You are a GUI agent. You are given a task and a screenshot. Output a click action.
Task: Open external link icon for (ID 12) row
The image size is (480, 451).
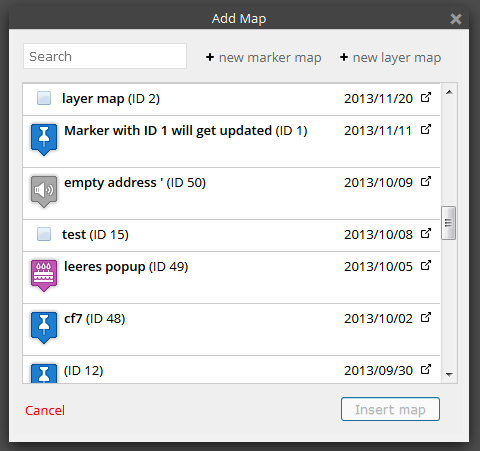[426, 369]
